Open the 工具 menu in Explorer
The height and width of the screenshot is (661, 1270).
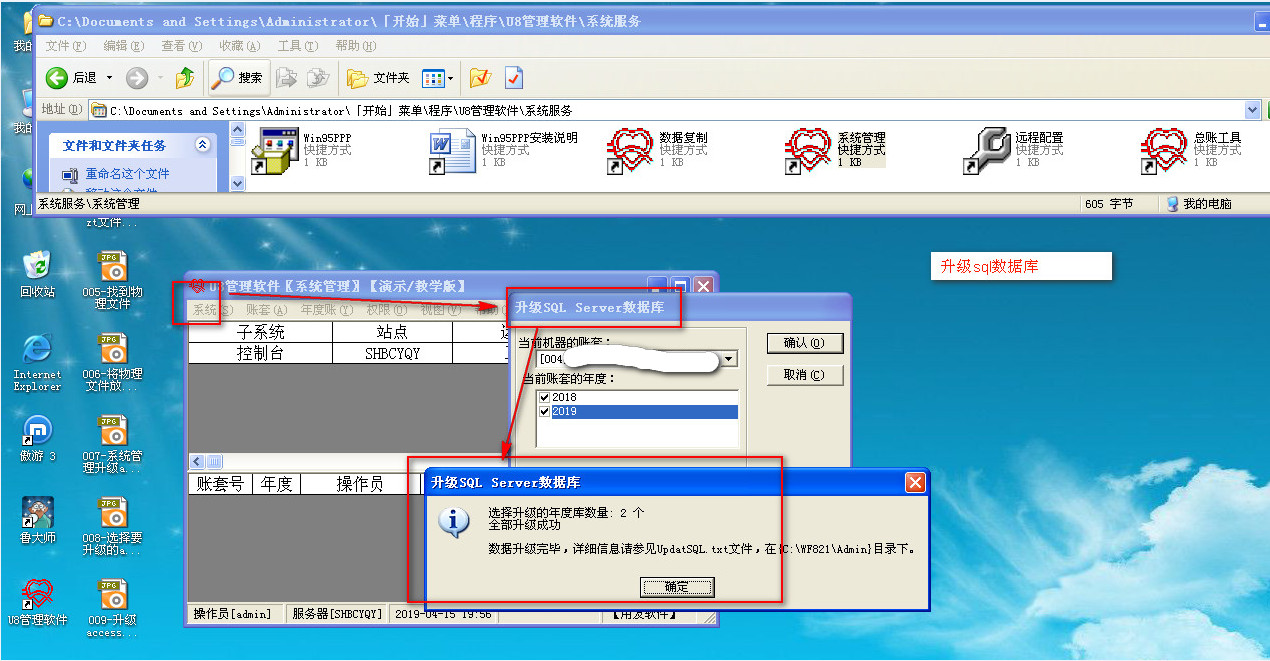tap(297, 46)
